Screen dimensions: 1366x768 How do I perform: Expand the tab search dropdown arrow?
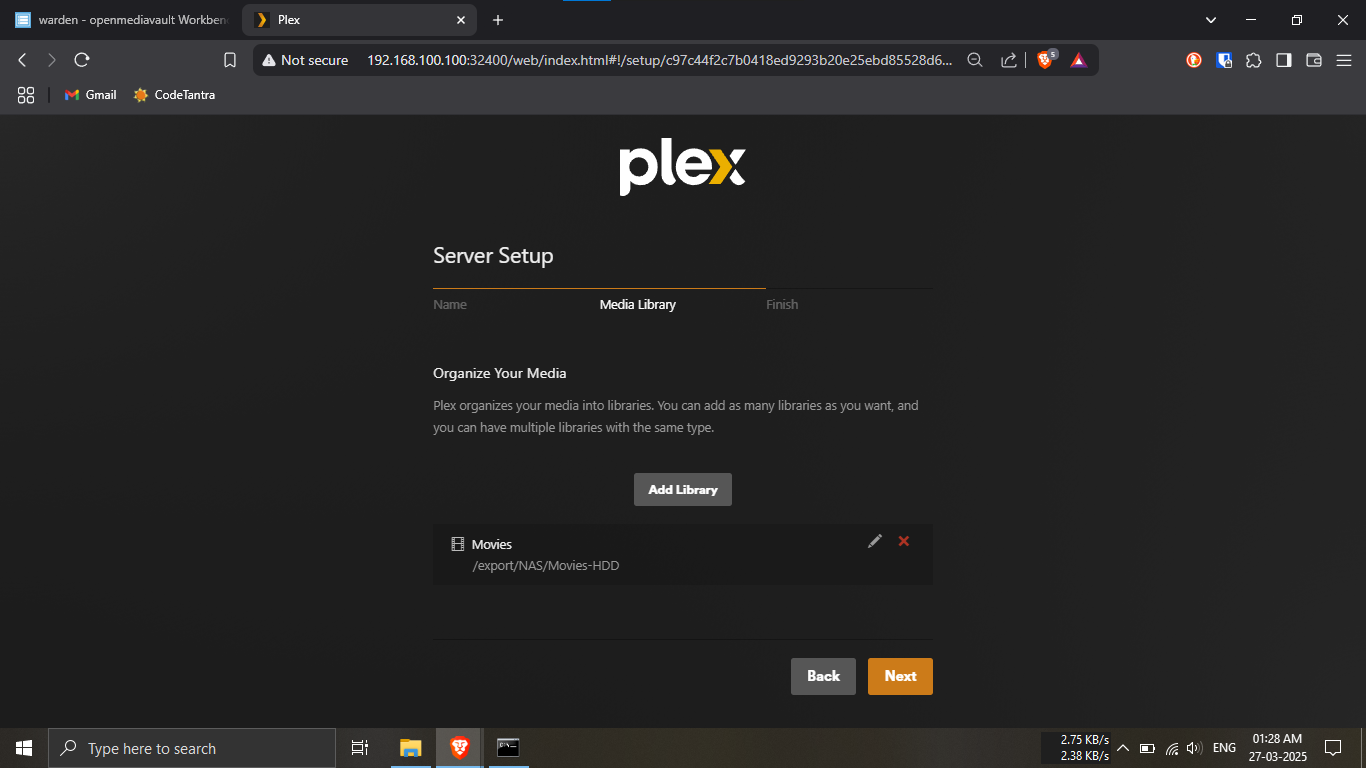coord(1211,20)
